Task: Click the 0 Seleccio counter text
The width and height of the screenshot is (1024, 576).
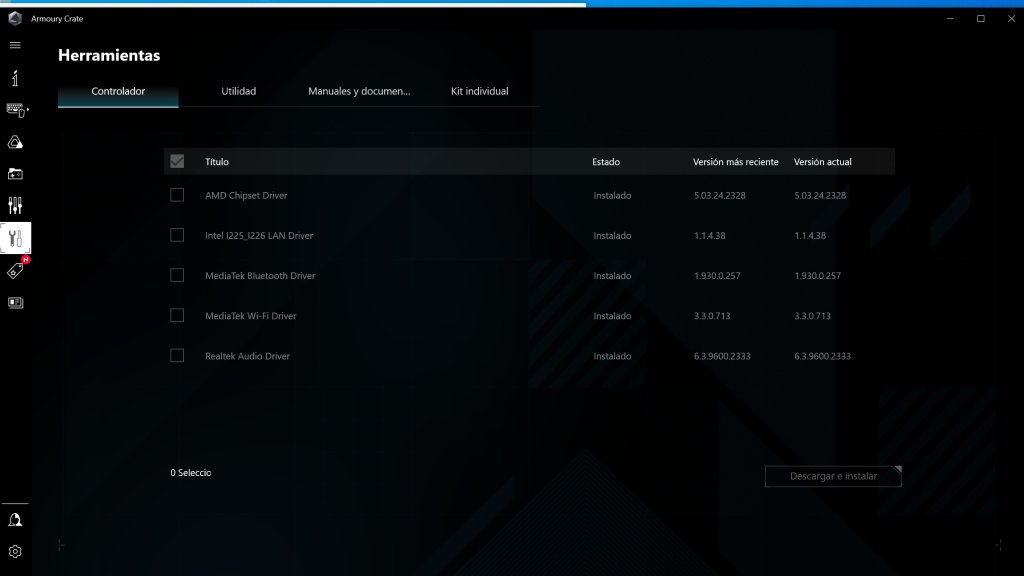Action: [x=191, y=473]
